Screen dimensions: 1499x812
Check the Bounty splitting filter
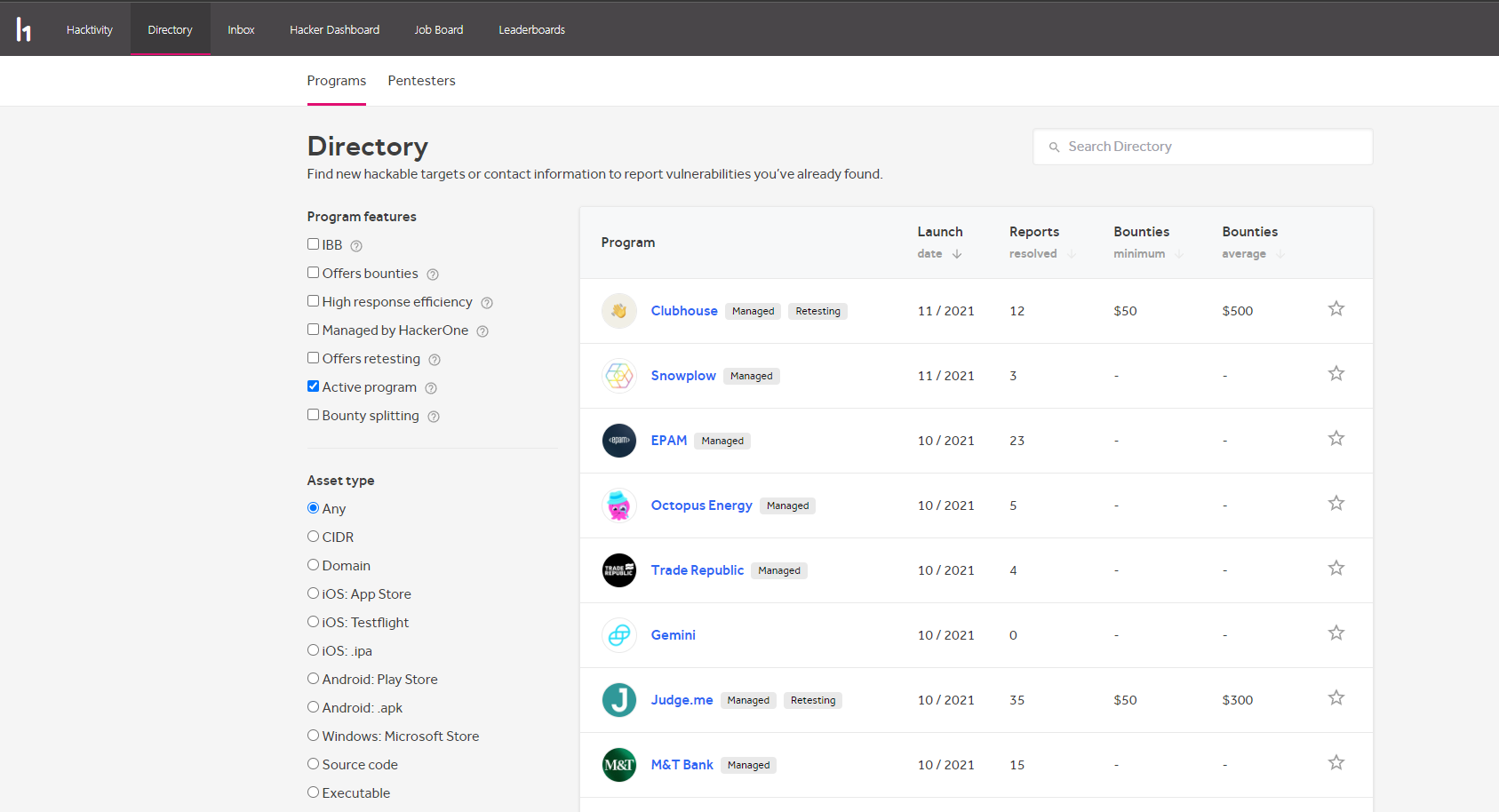[x=313, y=415]
